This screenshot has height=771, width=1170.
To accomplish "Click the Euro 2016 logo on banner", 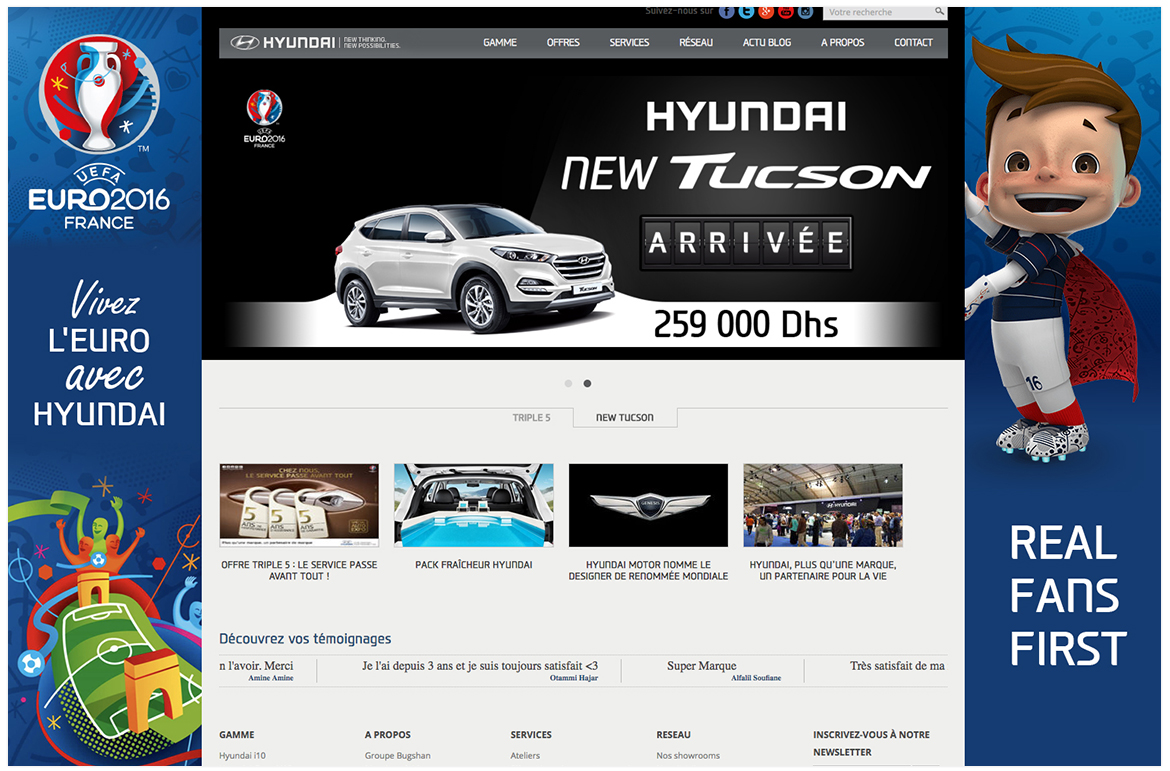I will coord(264,118).
